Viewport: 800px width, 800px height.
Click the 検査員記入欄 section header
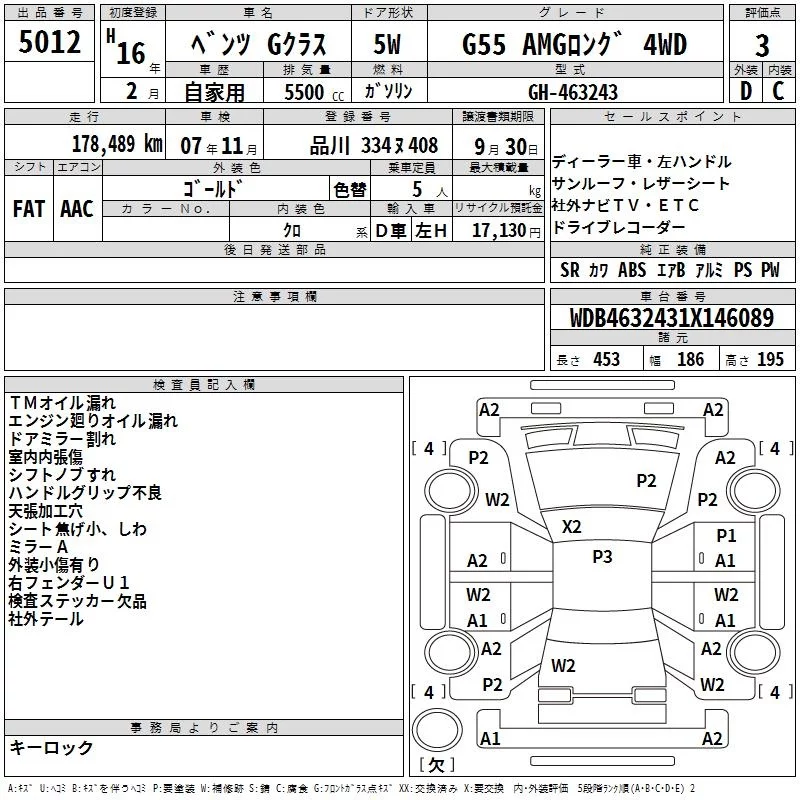[204, 385]
